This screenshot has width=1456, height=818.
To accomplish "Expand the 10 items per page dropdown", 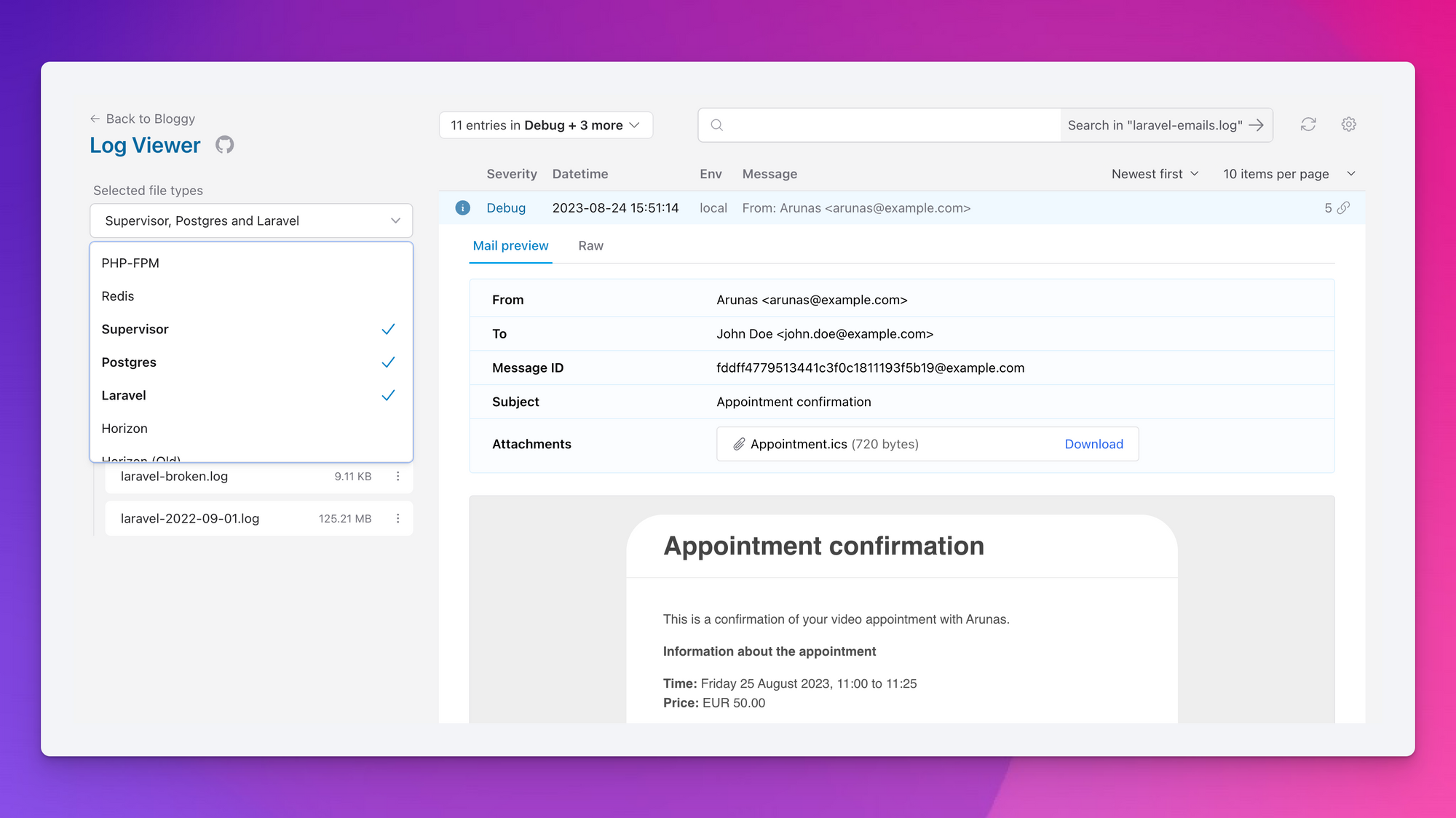I will 1289,173.
